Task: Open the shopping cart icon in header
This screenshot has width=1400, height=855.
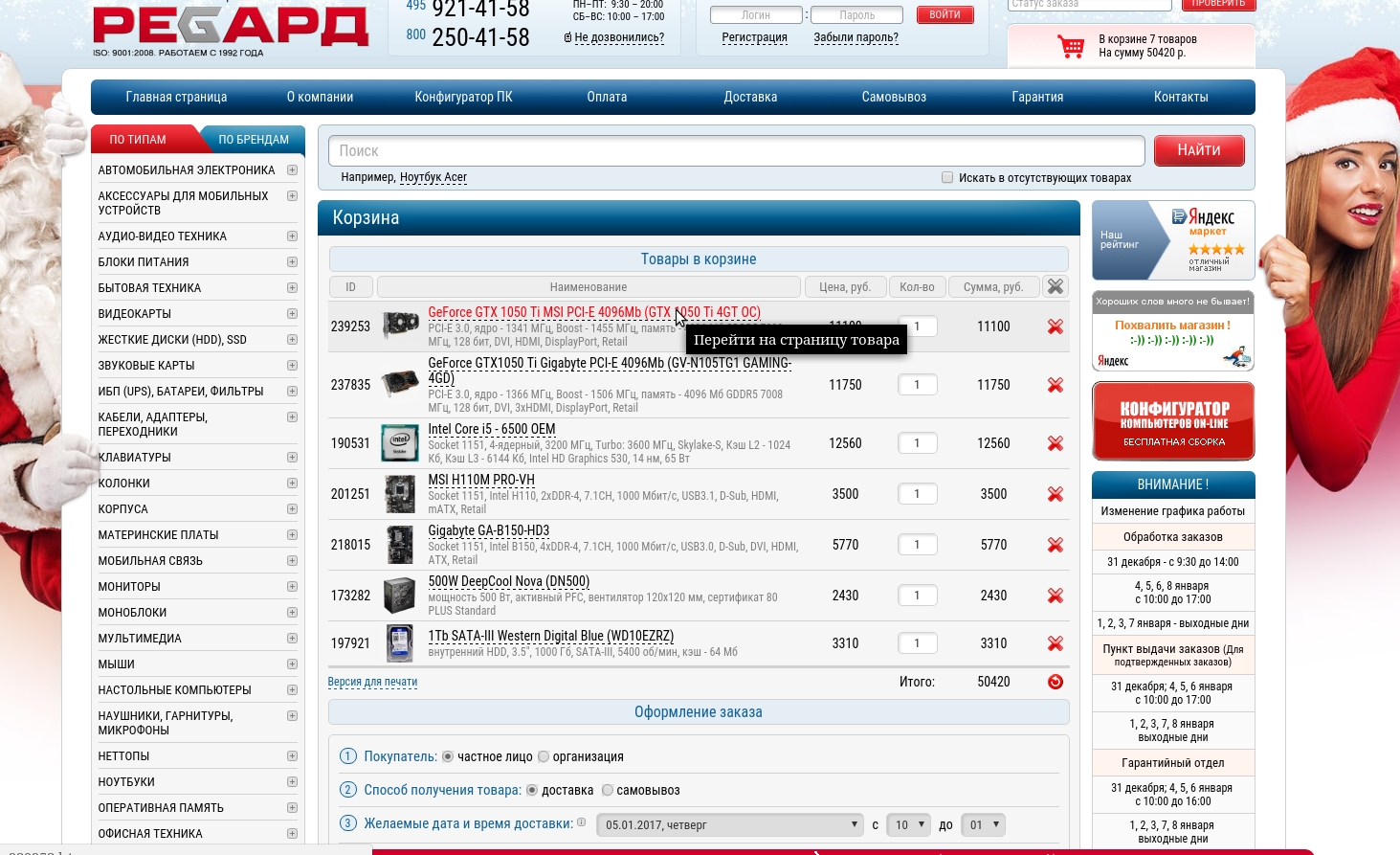Action: [1071, 46]
